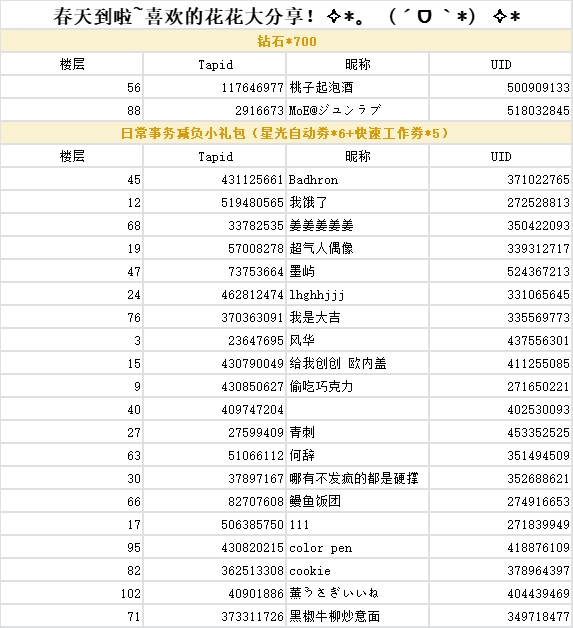
Task: Click the nickname cell lhghhjjj
Action: (x=358, y=294)
